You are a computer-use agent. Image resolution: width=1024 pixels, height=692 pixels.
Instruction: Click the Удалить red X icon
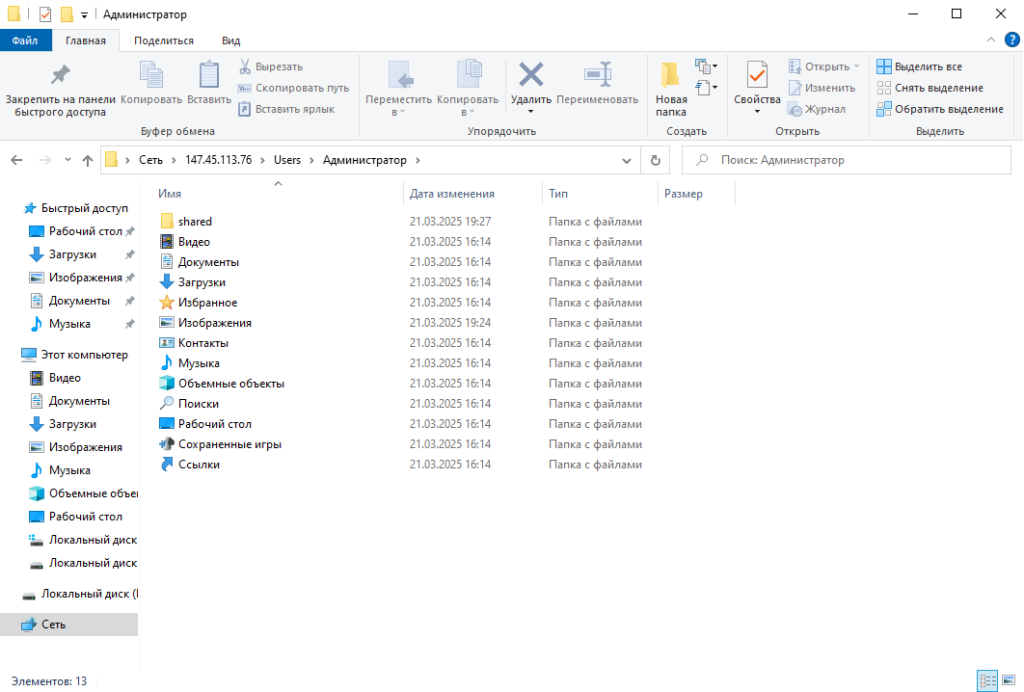531,74
